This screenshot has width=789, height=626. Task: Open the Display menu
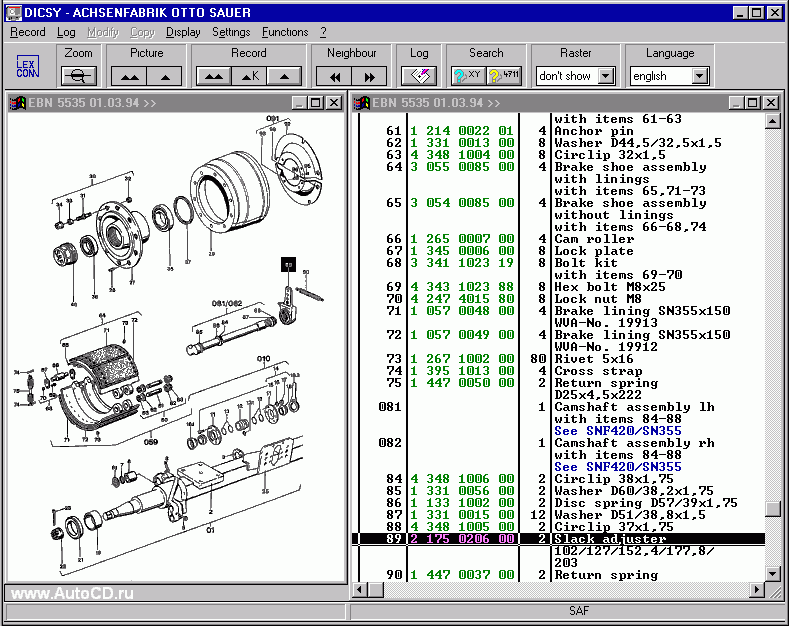click(183, 32)
